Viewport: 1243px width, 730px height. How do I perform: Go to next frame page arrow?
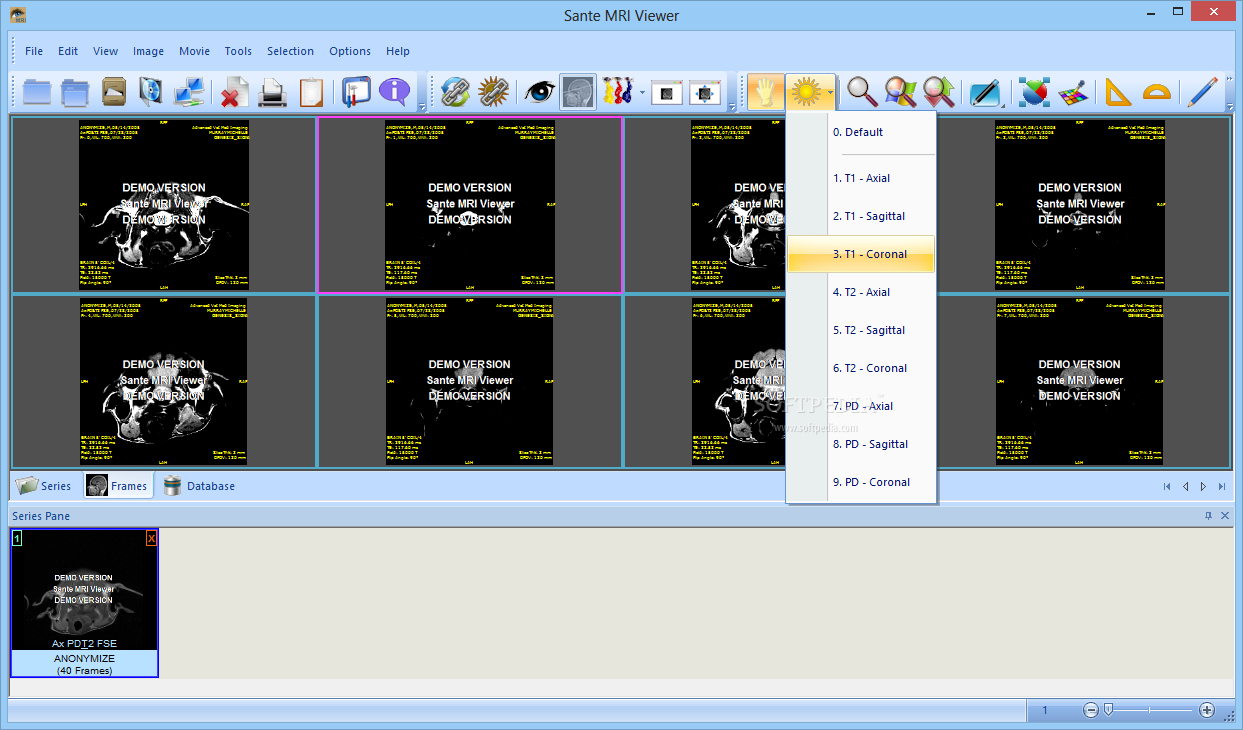[x=1203, y=487]
